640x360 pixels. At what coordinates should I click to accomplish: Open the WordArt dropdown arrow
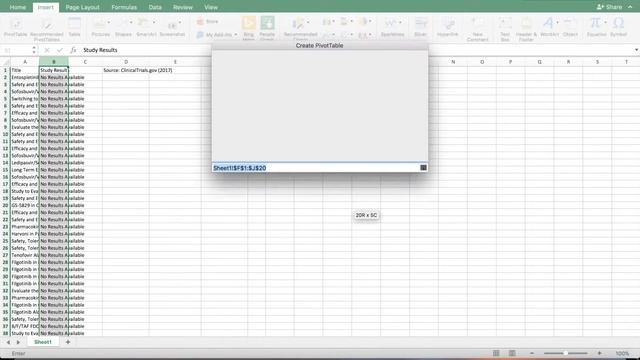click(558, 22)
